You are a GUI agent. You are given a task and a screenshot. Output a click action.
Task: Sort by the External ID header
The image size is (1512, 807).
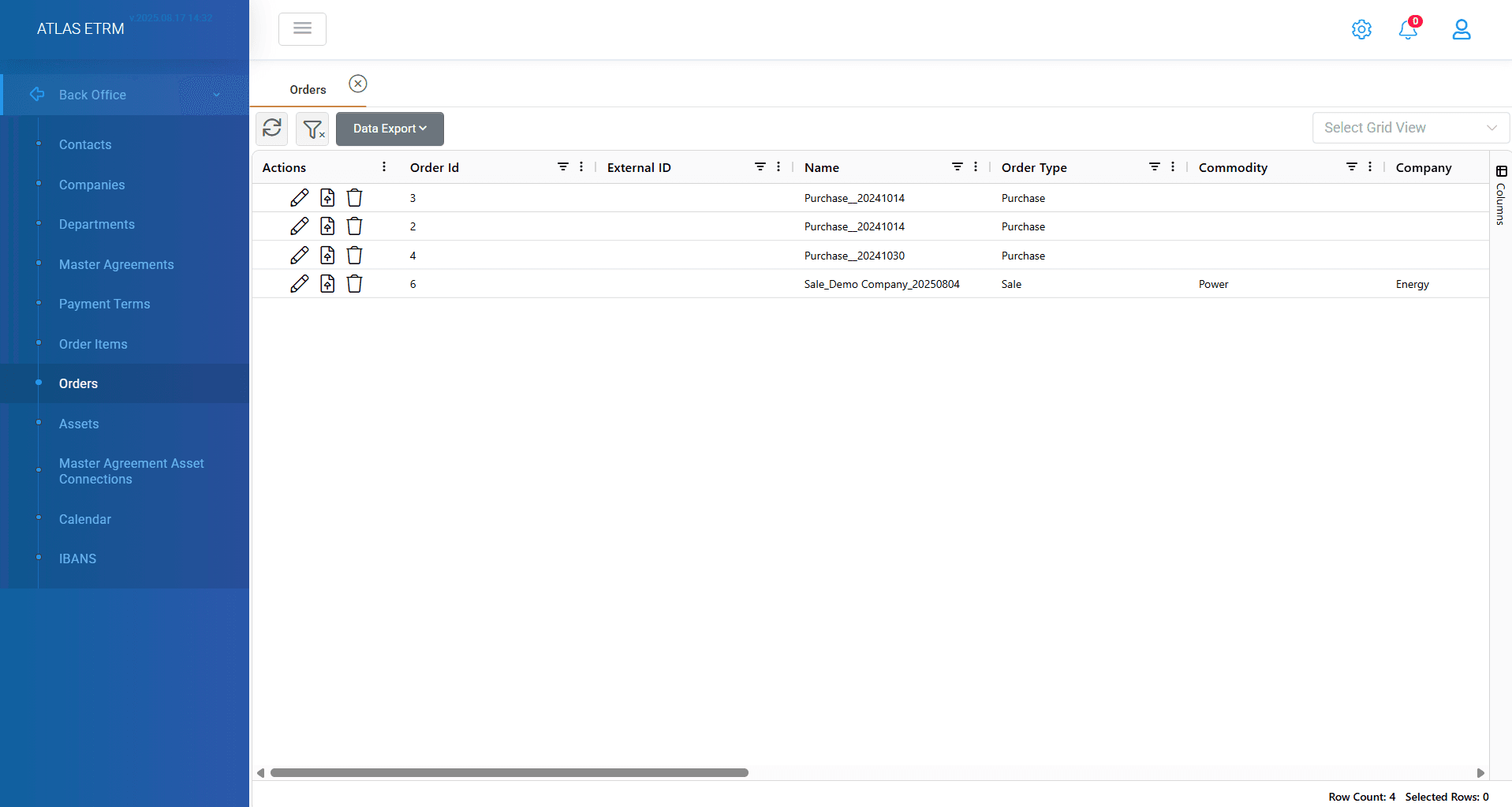(639, 167)
